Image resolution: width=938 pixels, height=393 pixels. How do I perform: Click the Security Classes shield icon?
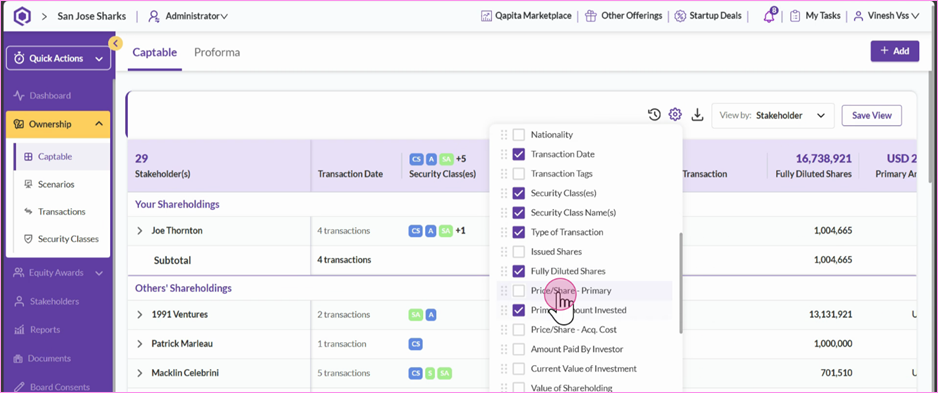28,239
